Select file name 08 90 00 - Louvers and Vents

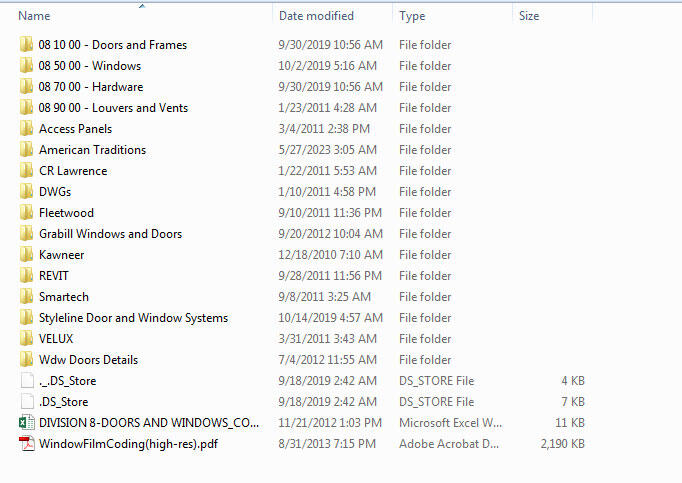pos(113,107)
